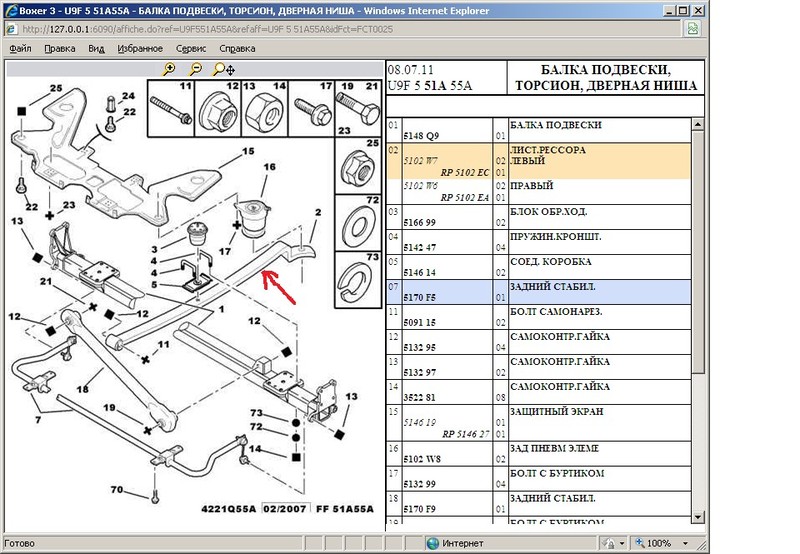This screenshot has width=800, height=554.
Task: Open the Файл menu
Action: (x=22, y=48)
